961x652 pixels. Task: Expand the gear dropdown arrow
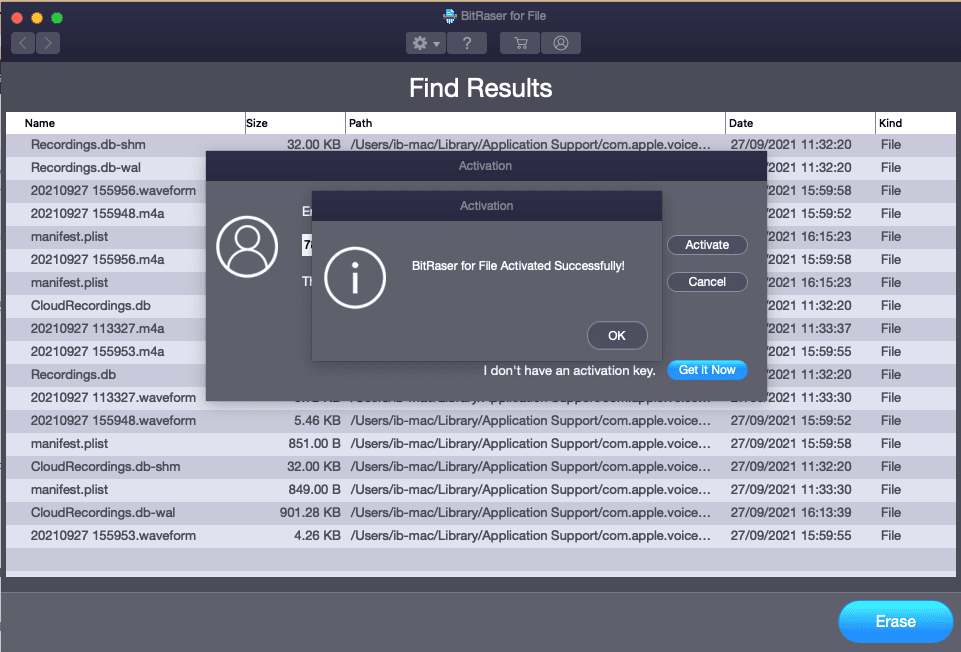(436, 44)
